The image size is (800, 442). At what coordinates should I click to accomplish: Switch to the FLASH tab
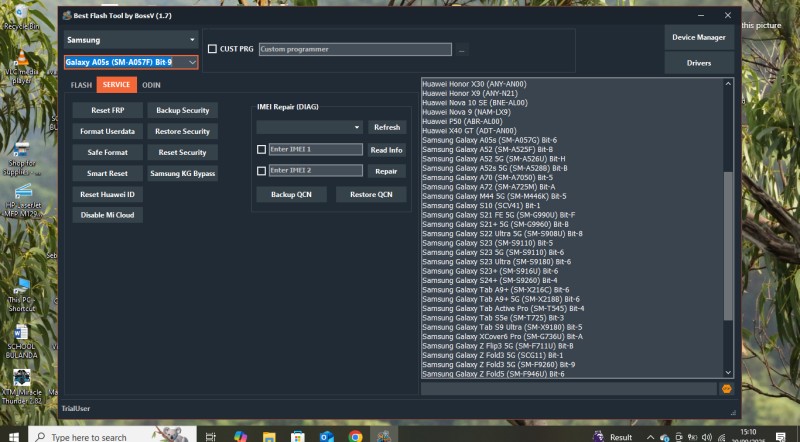81,85
